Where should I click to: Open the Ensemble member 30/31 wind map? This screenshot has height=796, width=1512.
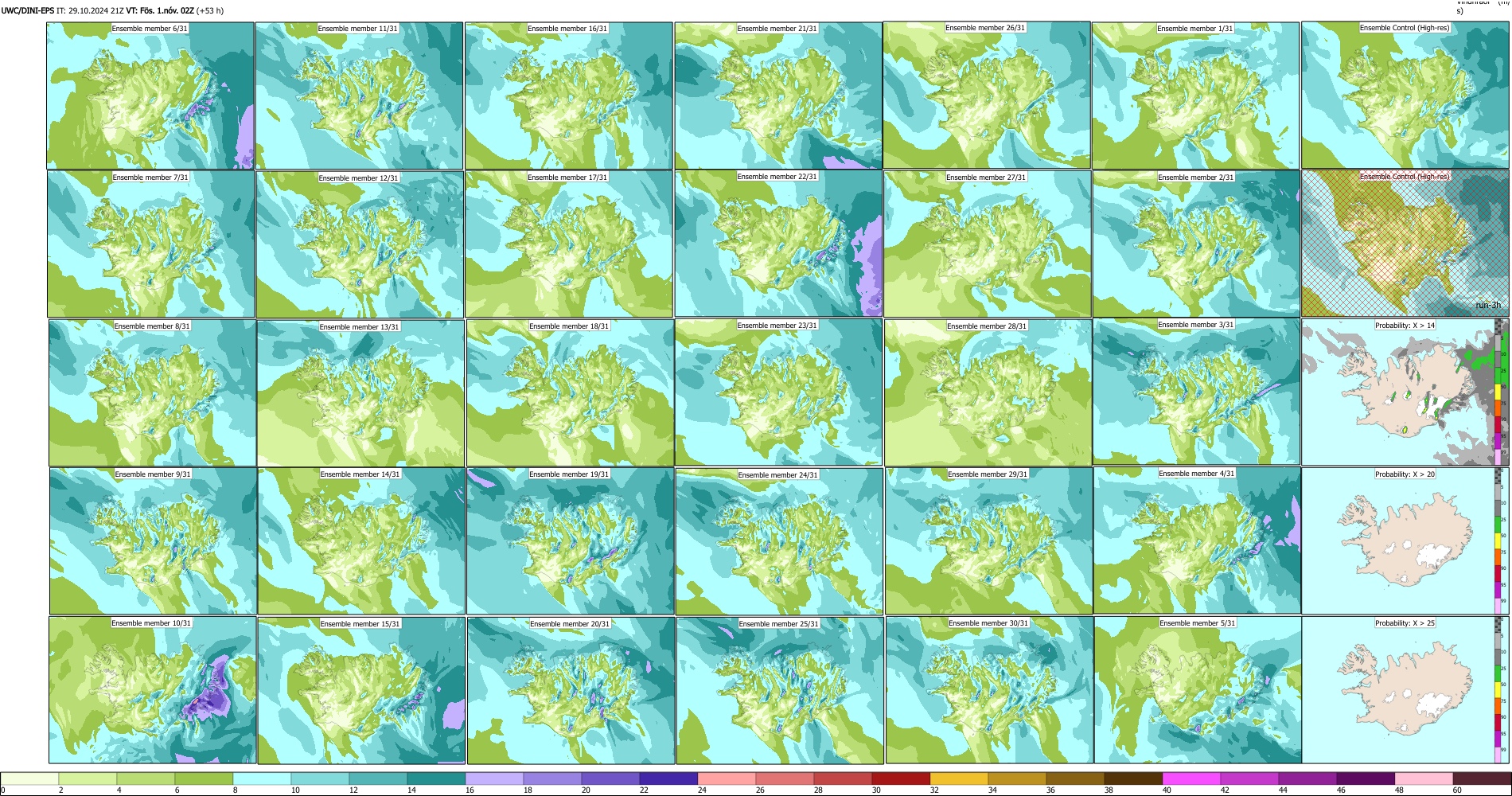click(x=989, y=689)
